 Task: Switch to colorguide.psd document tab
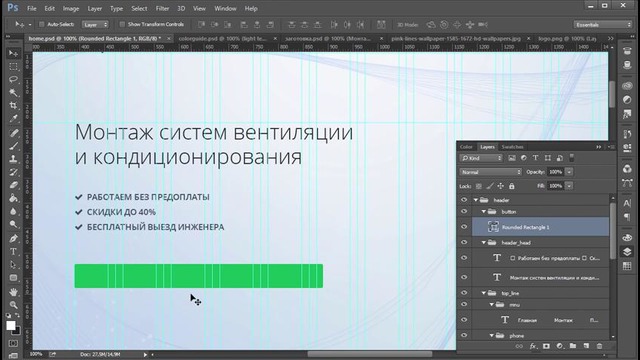click(223, 38)
